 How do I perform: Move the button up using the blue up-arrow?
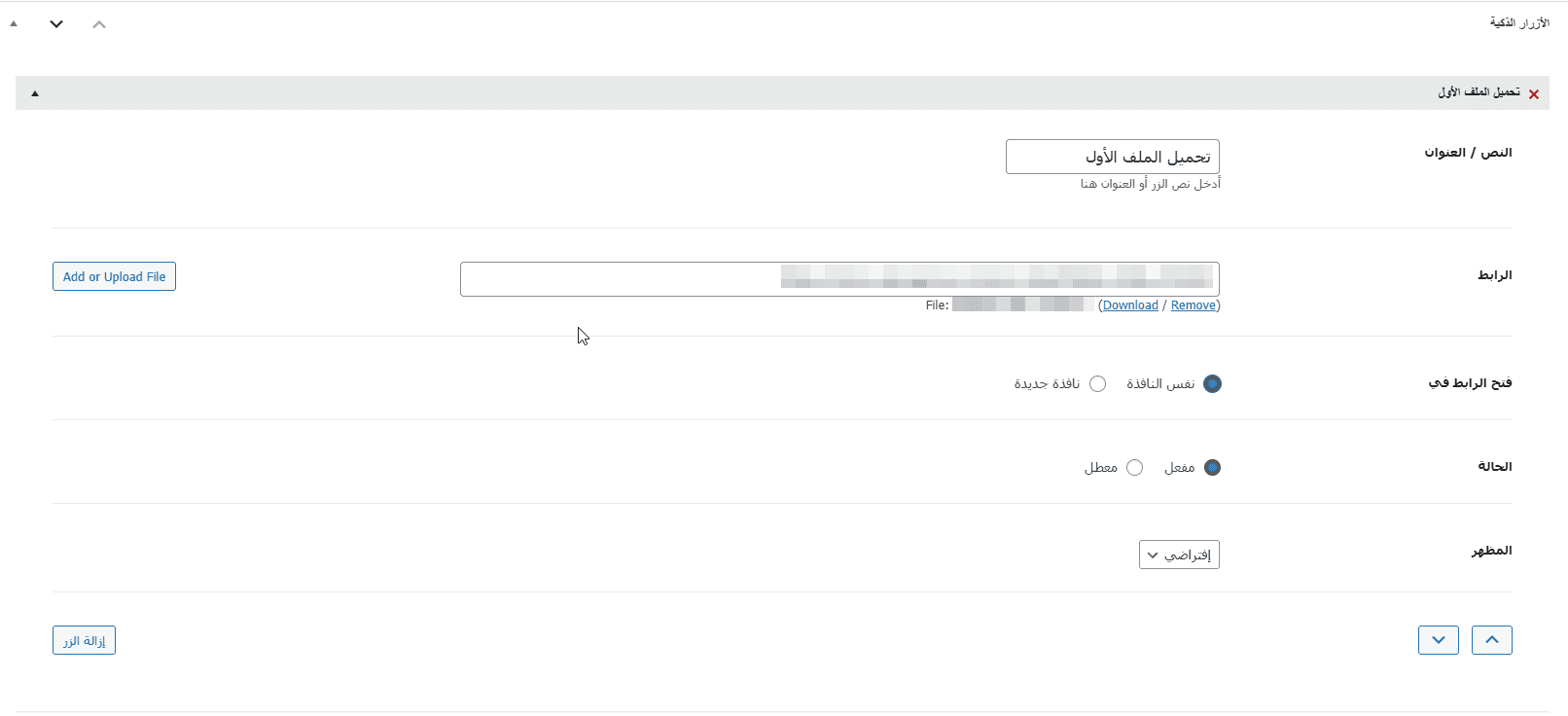1492,640
